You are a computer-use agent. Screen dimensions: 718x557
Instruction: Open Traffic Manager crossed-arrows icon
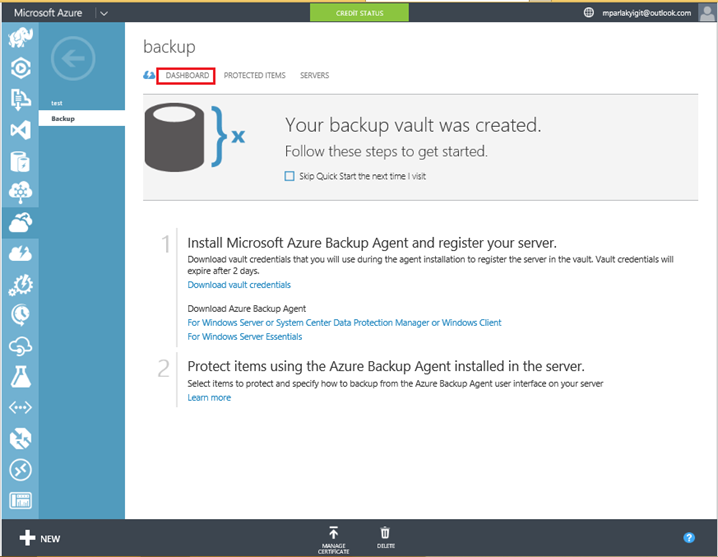pos(20,438)
